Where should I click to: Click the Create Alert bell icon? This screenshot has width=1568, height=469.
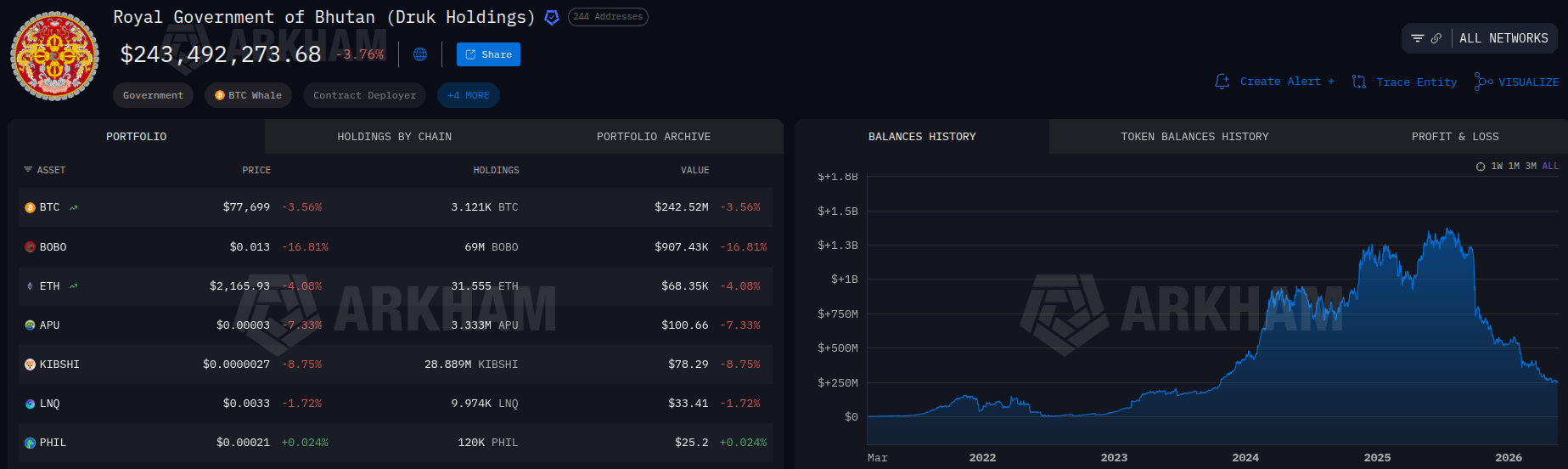(x=1222, y=82)
